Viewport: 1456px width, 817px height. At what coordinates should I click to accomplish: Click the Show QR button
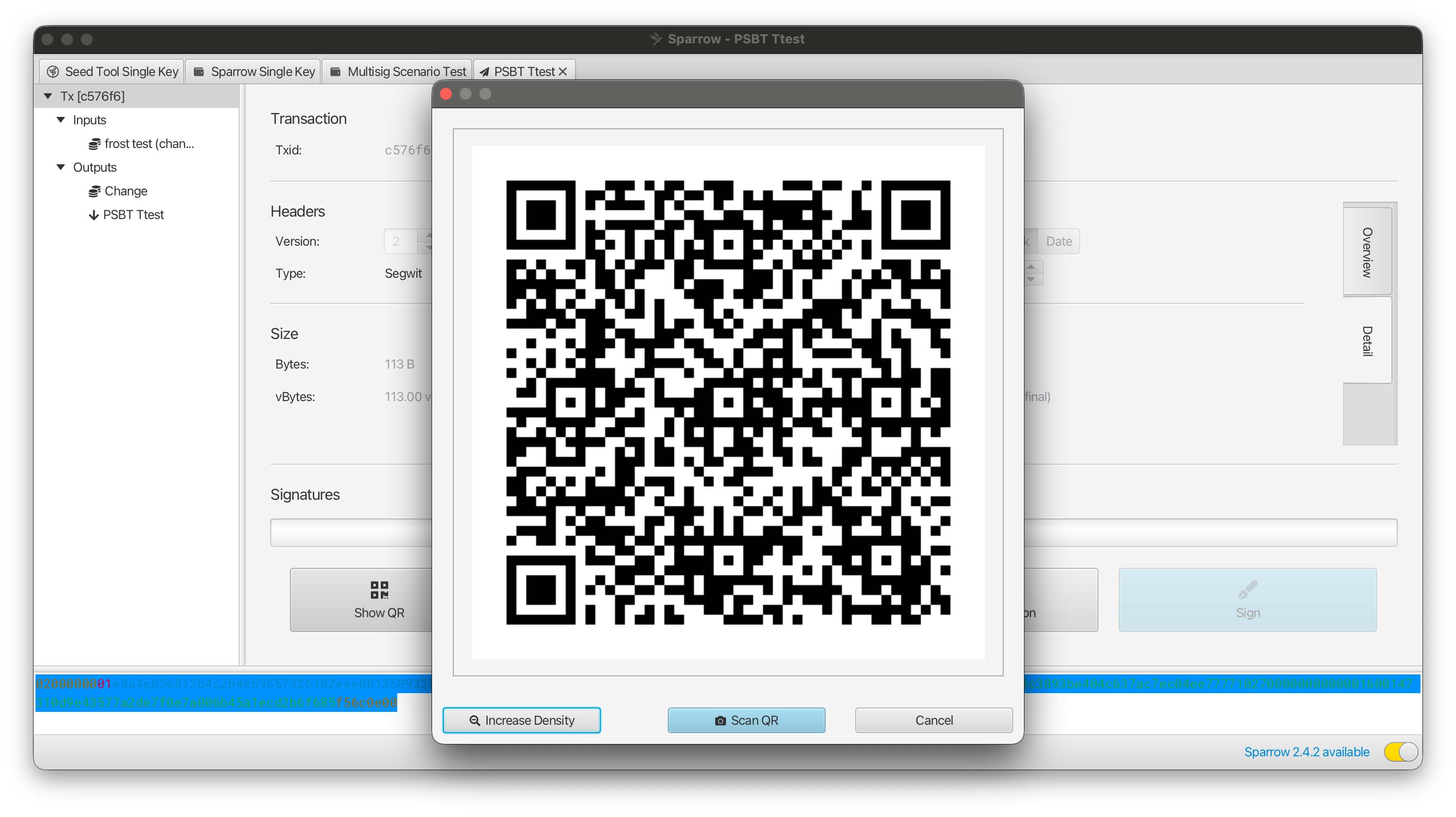(362, 600)
